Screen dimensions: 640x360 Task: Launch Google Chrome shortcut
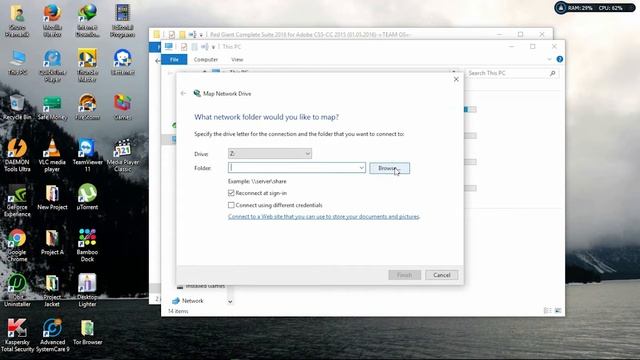pos(17,245)
